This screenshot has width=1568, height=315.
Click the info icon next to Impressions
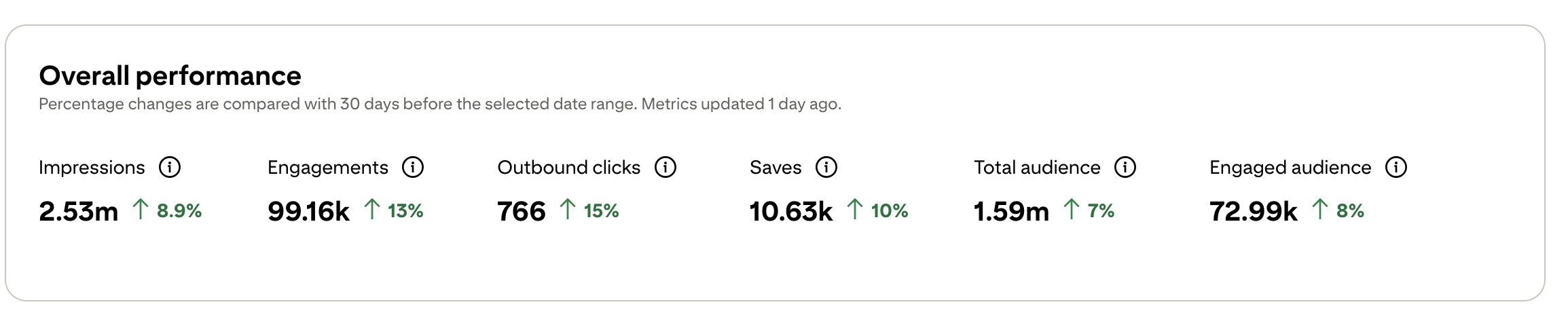[170, 167]
